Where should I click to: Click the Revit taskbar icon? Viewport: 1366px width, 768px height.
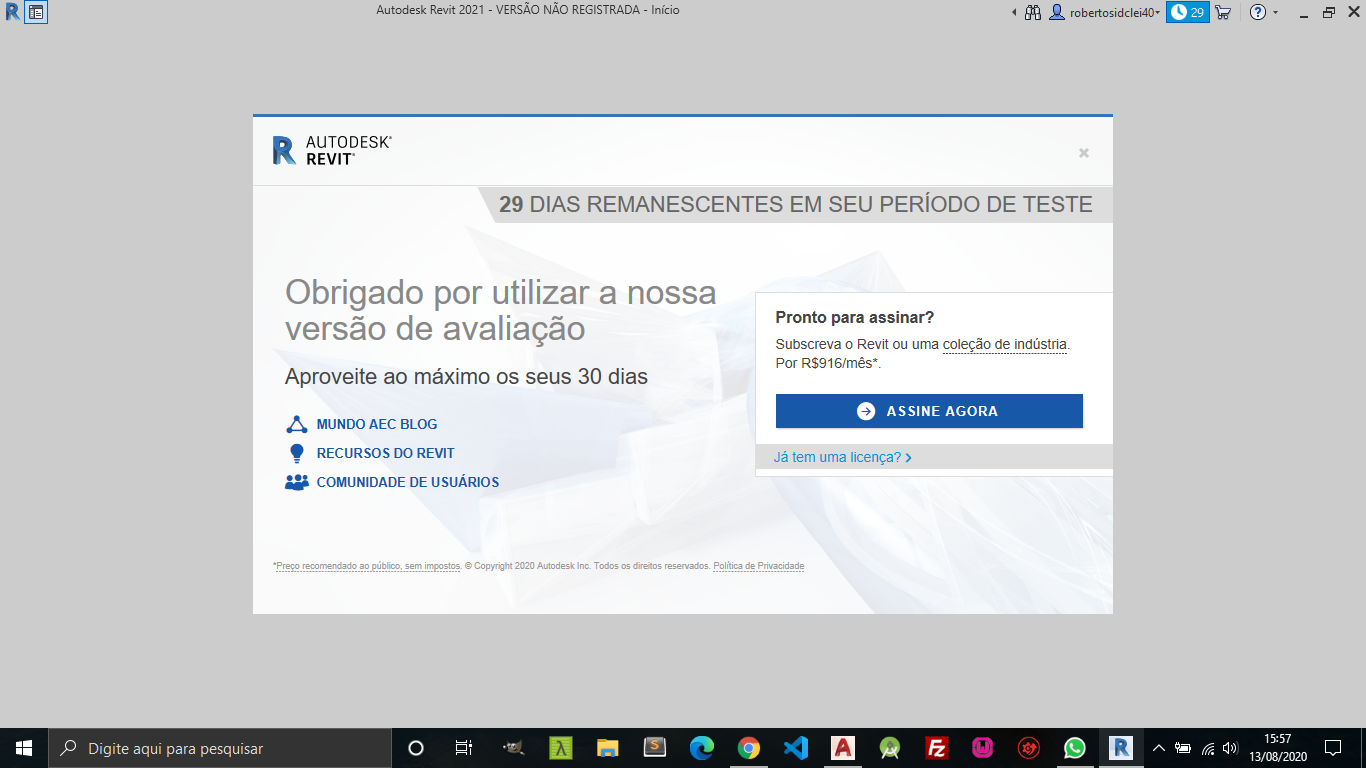pyautogui.click(x=1121, y=748)
